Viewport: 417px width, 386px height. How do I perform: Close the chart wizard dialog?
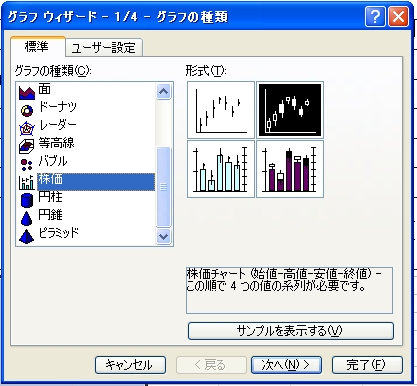pos(398,17)
